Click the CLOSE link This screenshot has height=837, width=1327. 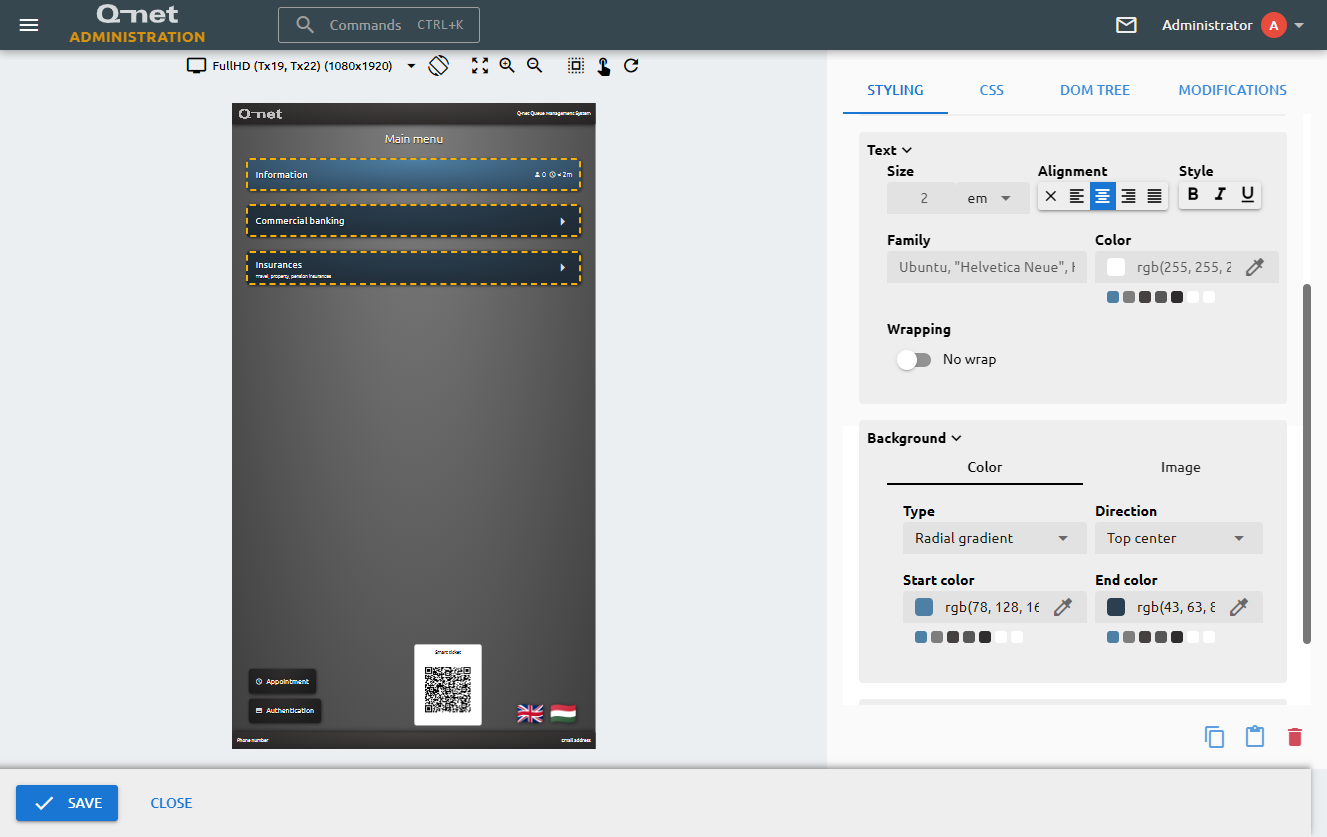pyautogui.click(x=171, y=803)
